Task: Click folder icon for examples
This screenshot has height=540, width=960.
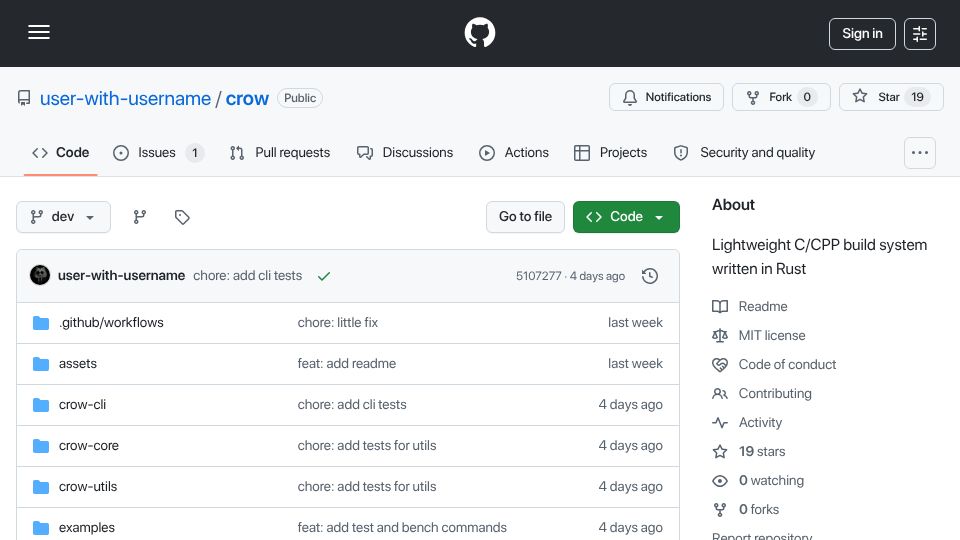Action: coord(41,527)
